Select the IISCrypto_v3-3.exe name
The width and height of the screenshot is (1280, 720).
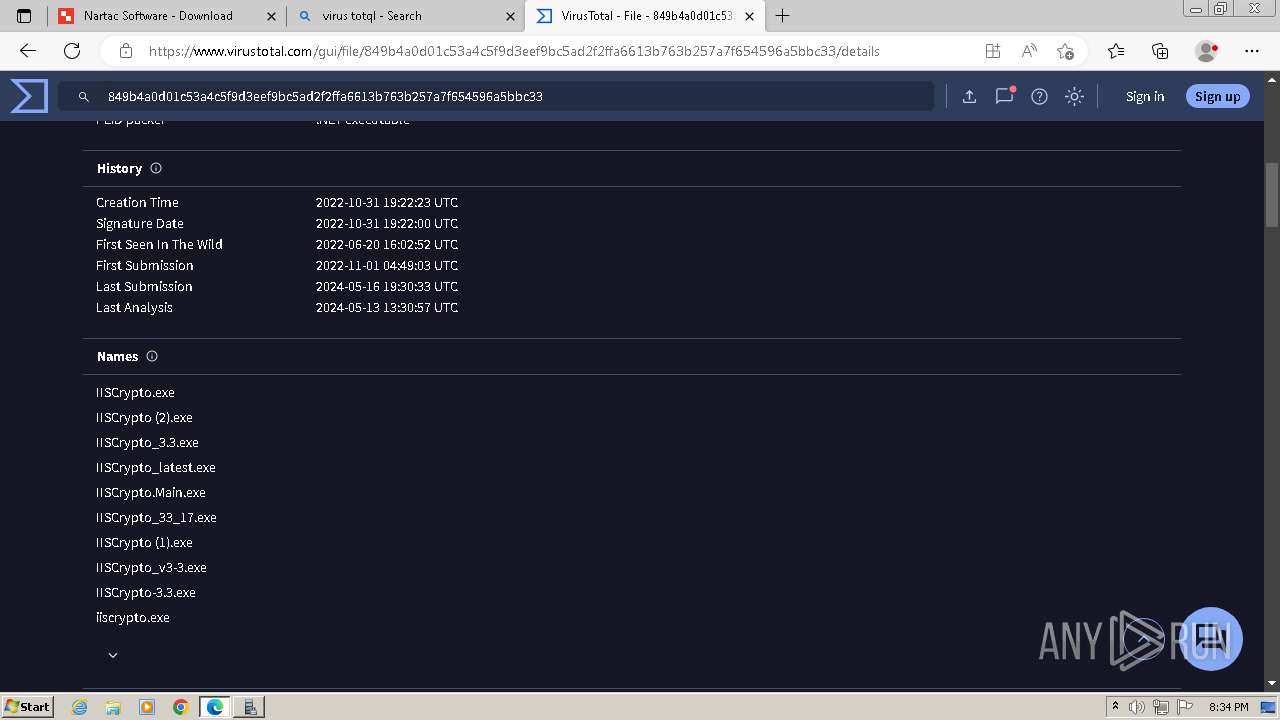[x=151, y=567]
